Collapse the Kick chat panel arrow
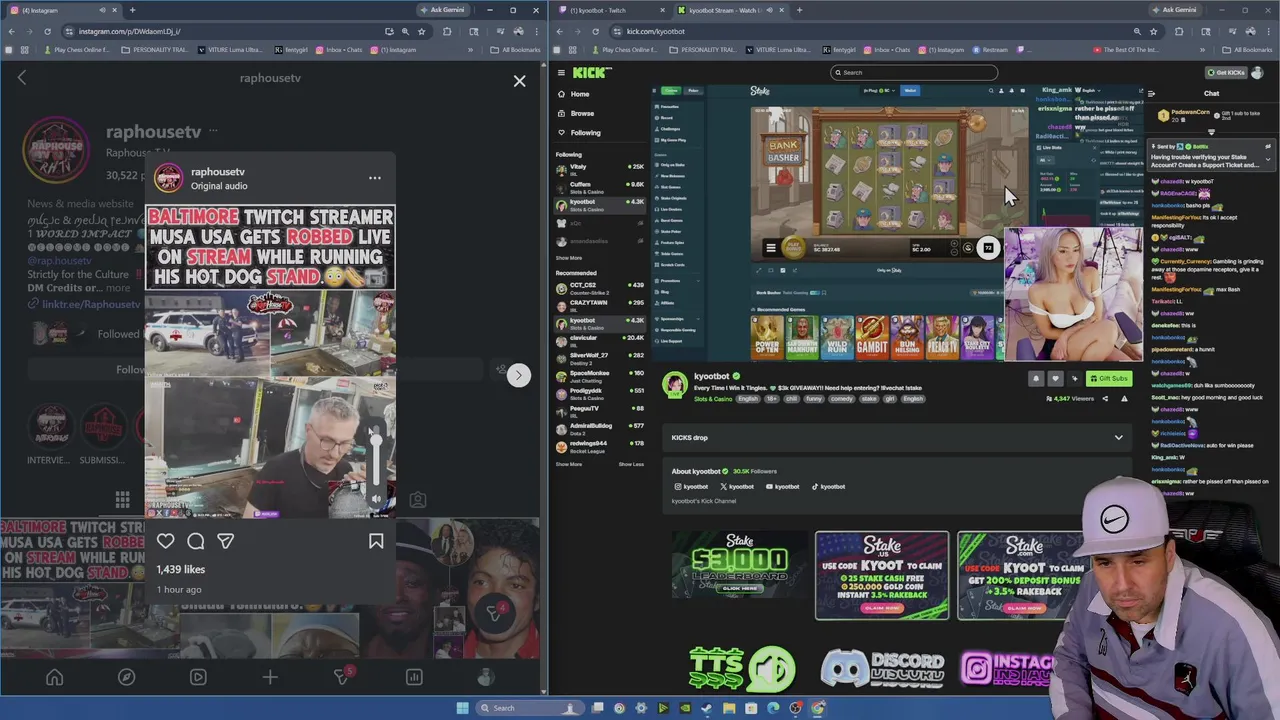This screenshot has height=720, width=1280. [x=1152, y=94]
